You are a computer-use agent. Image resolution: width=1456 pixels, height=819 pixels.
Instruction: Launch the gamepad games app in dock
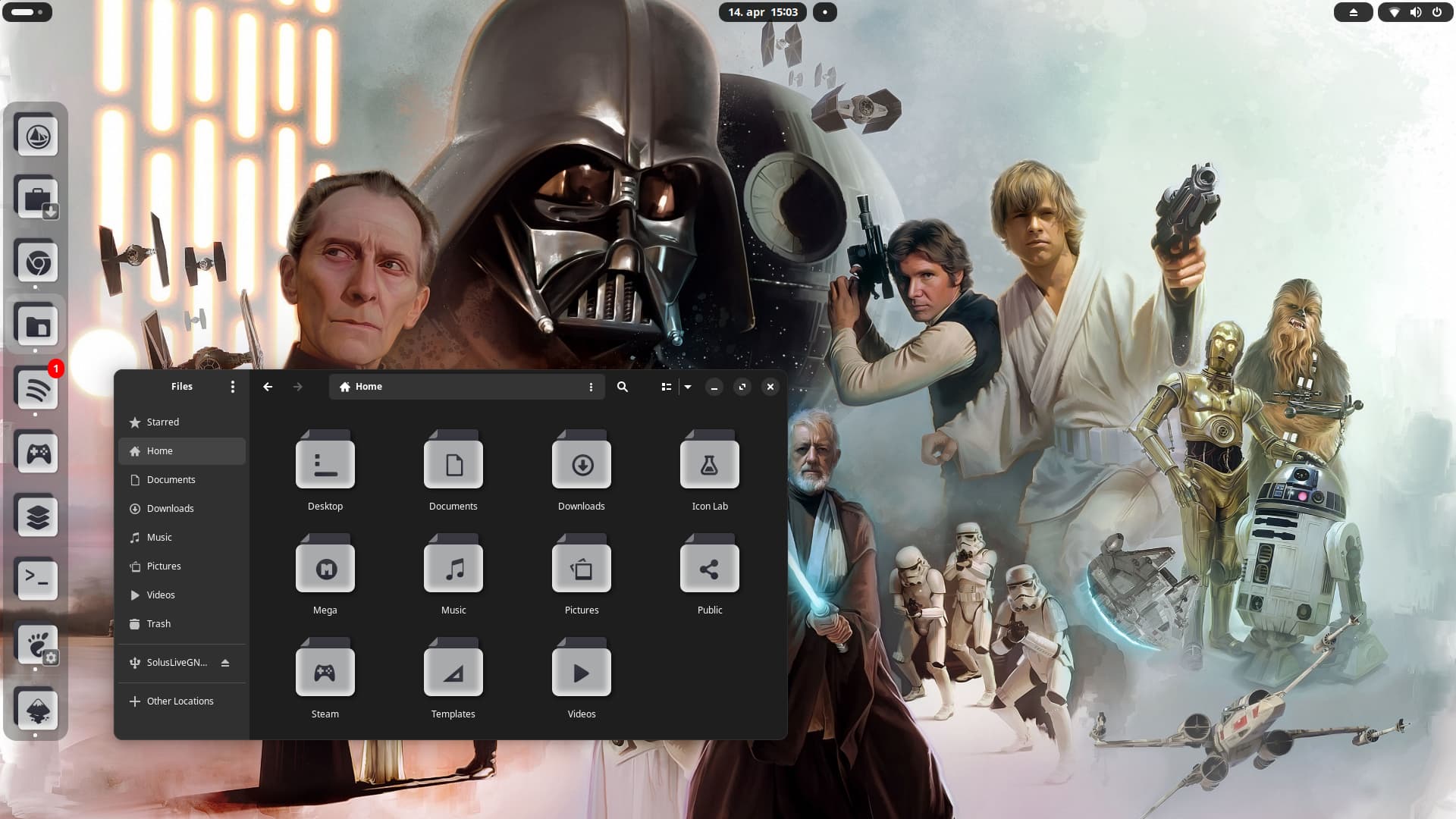click(x=36, y=453)
